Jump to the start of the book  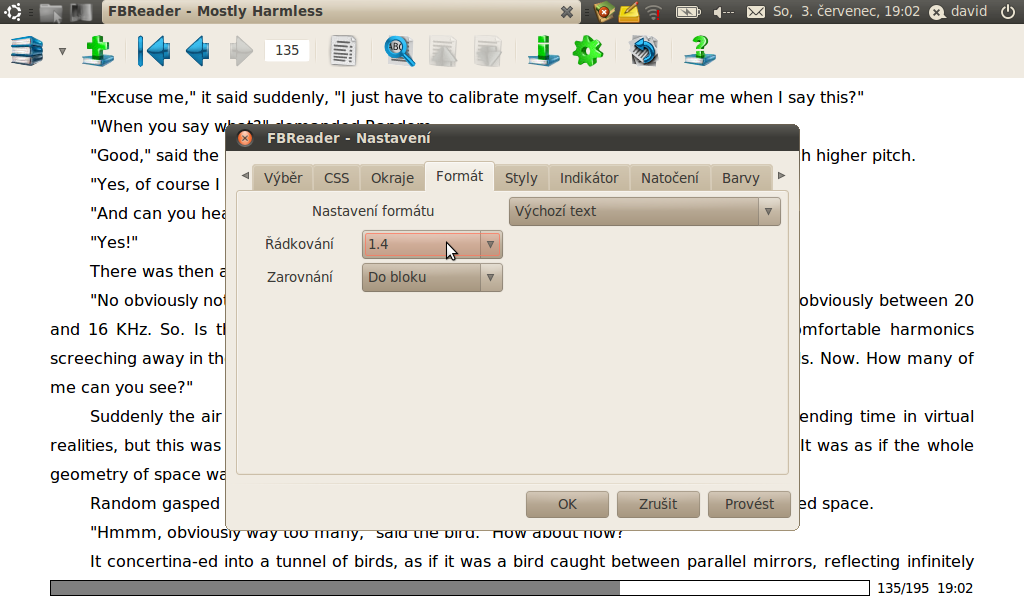(x=154, y=51)
